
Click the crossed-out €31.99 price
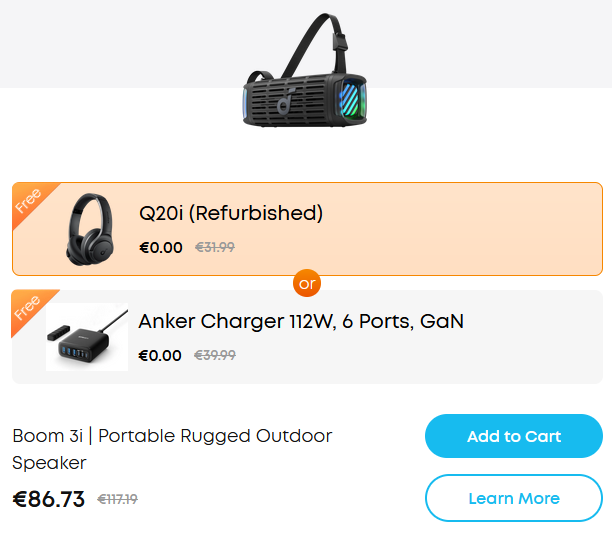pos(214,247)
